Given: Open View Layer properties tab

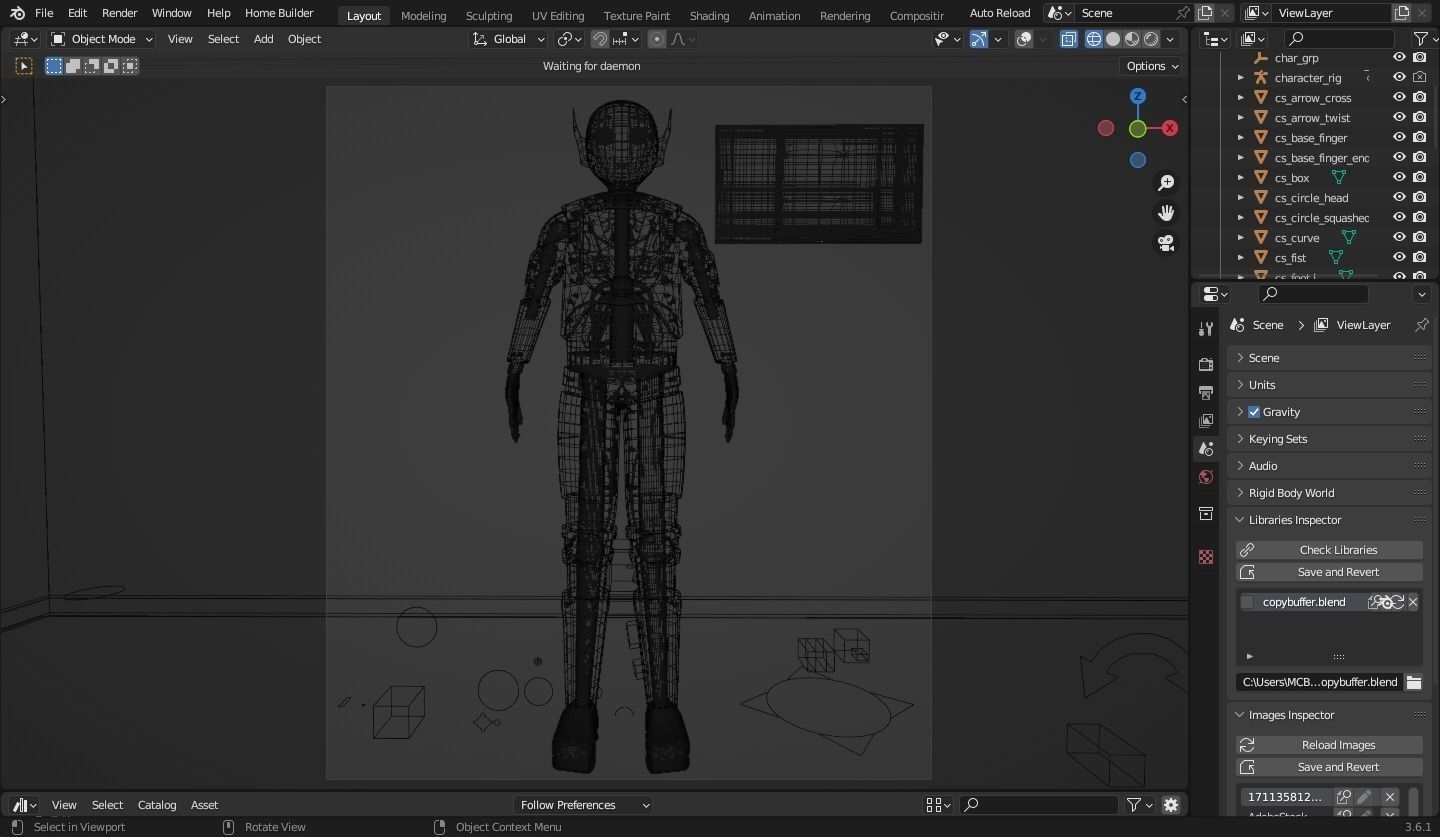Looking at the screenshot, I should 1206,421.
